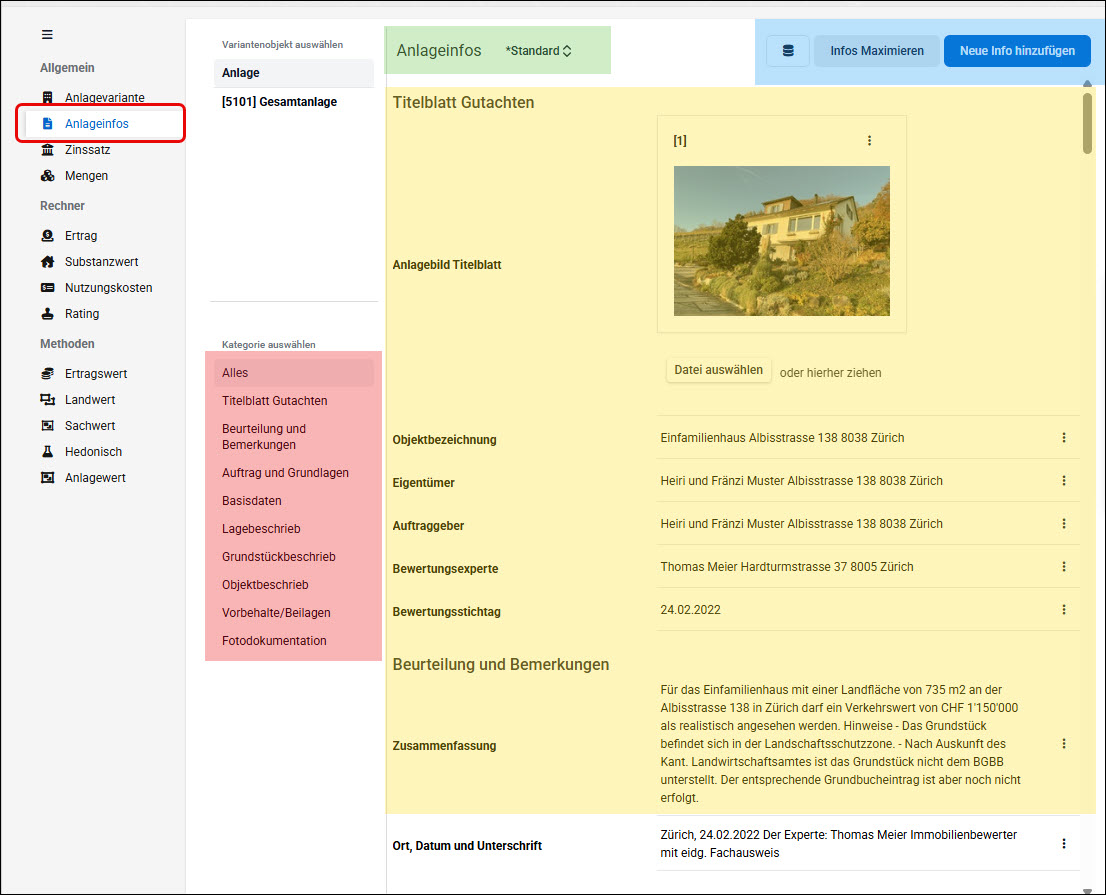This screenshot has width=1106, height=895.
Task: Click the house photo thumbnail
Action: 782,241
